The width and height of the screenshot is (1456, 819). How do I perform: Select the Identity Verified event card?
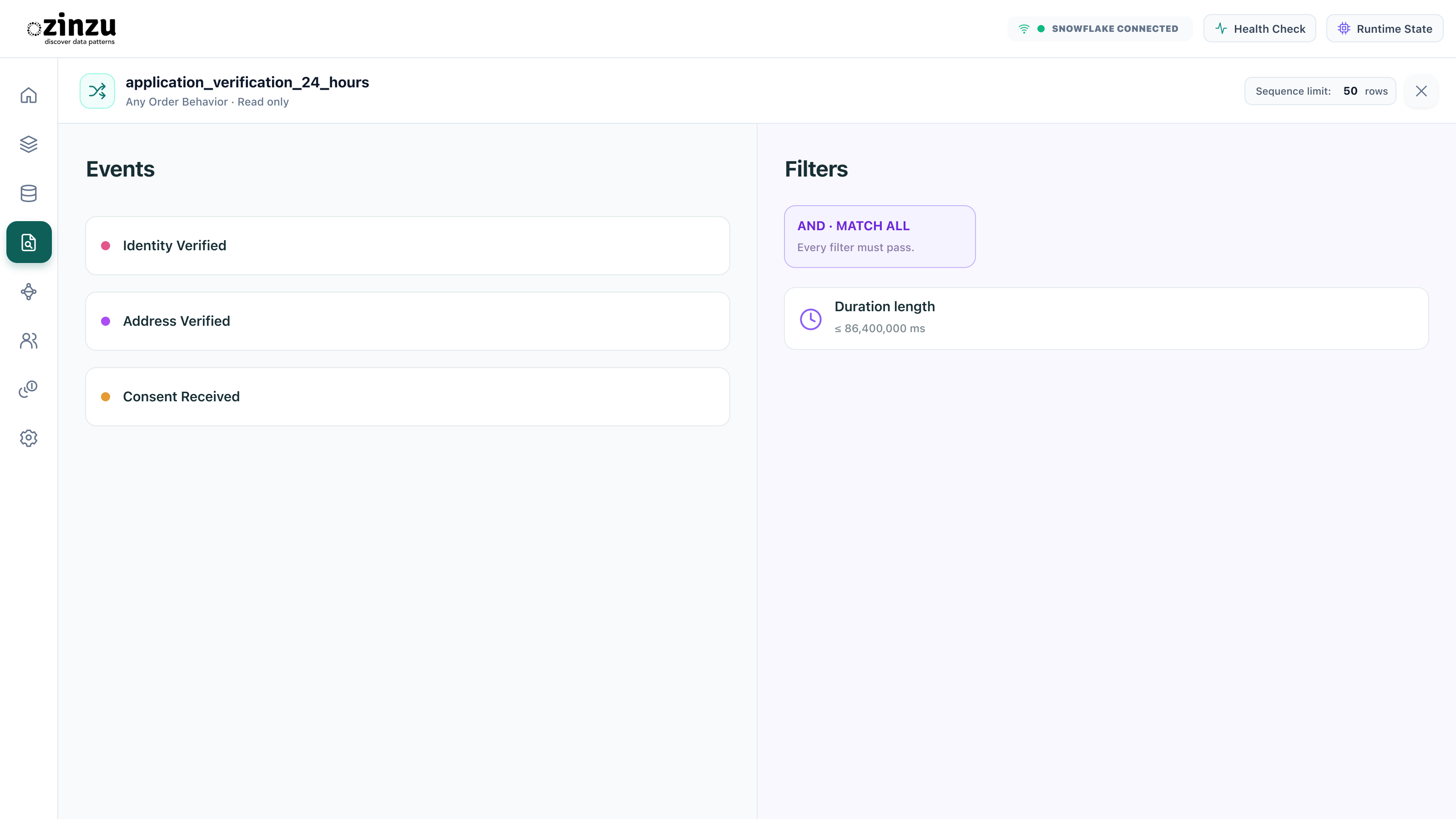pyautogui.click(x=408, y=246)
